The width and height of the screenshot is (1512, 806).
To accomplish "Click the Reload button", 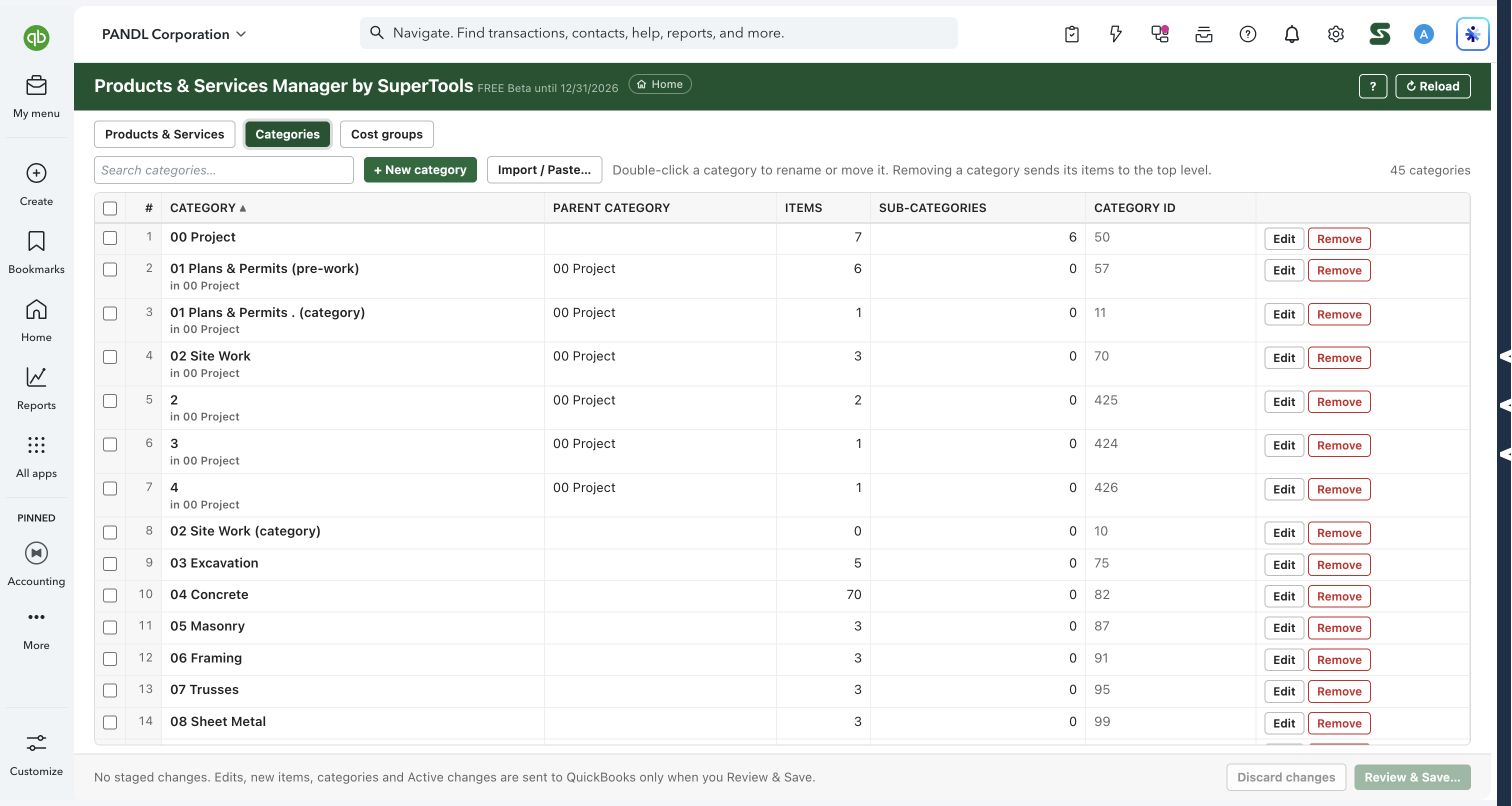I will [1433, 86].
